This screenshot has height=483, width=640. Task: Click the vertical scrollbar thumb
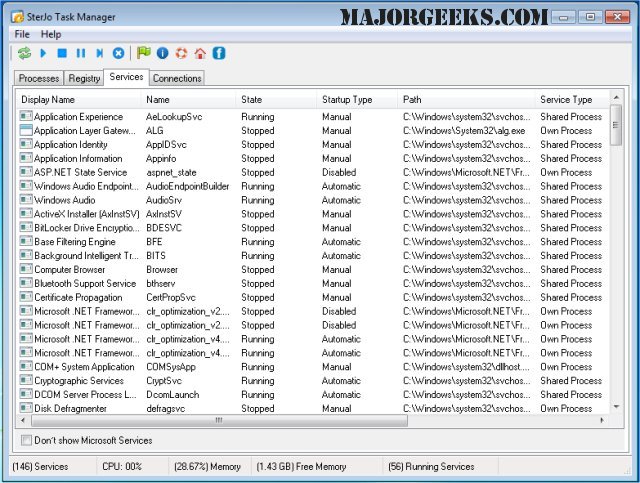616,125
